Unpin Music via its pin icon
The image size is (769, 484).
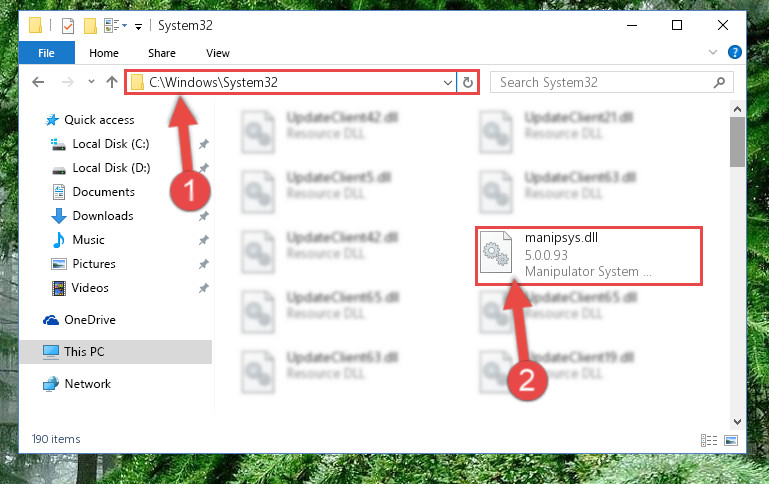click(204, 240)
